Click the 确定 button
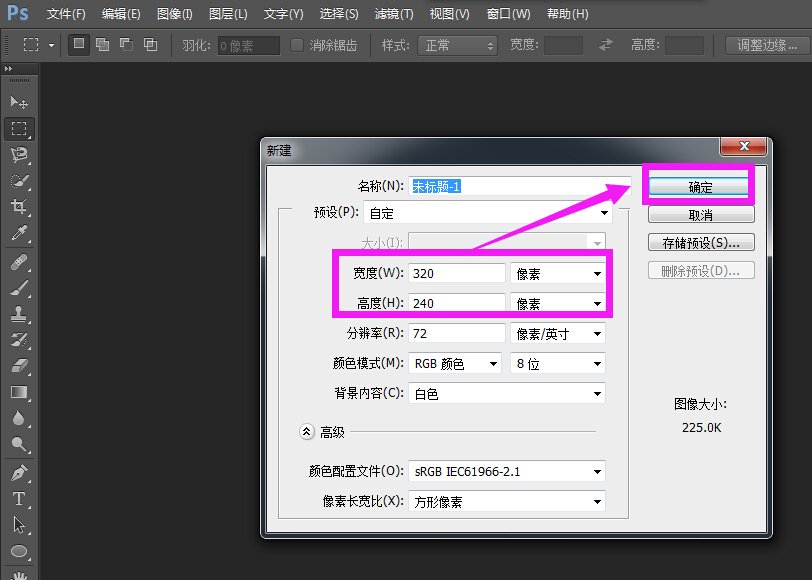This screenshot has width=812, height=580. 699,186
